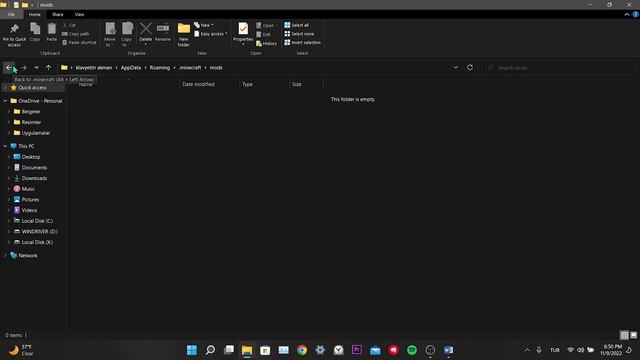The width and height of the screenshot is (640, 360).
Task: Switch to the View ribbon tab
Action: (79, 14)
